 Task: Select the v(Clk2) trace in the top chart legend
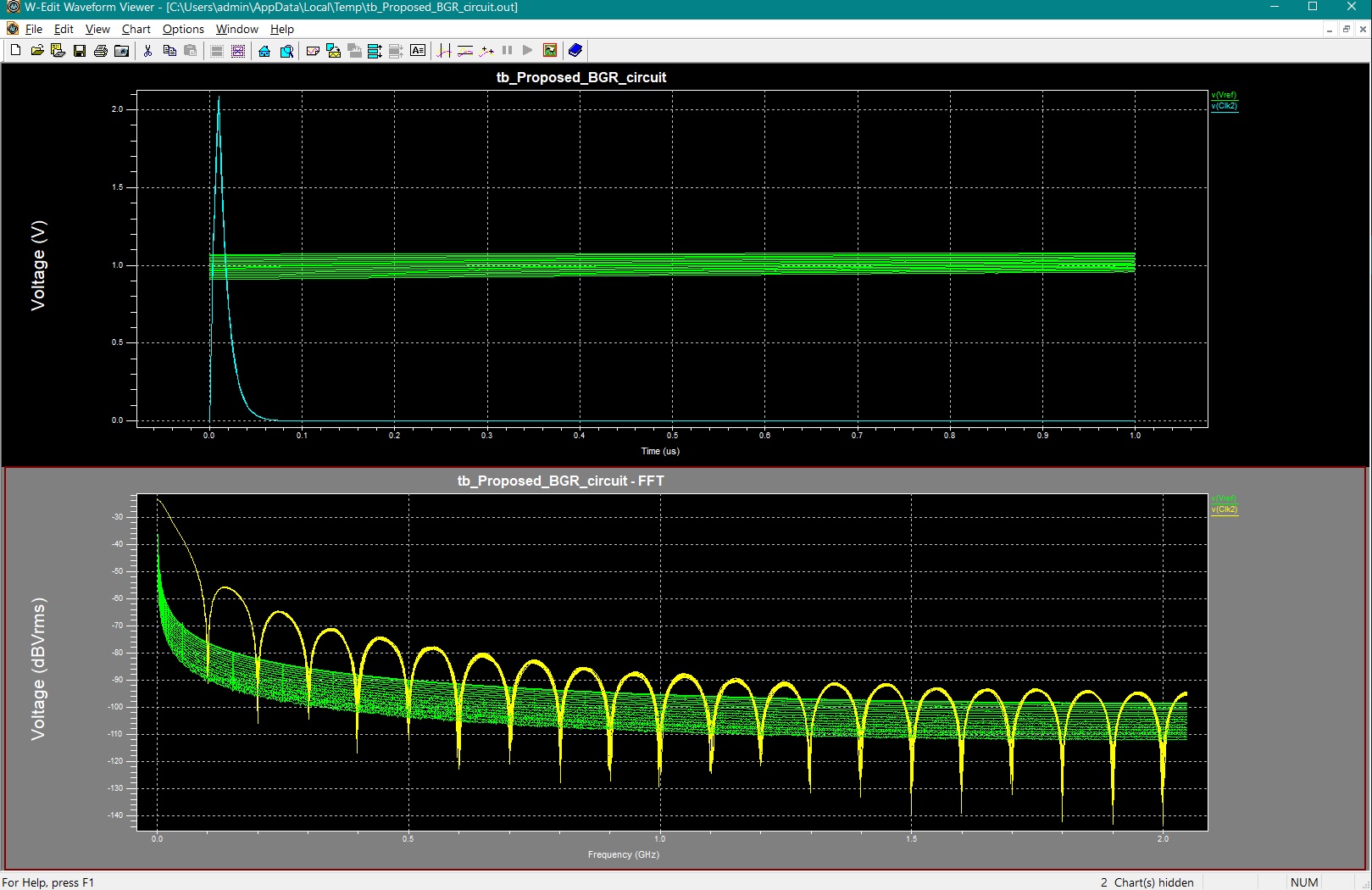click(x=1225, y=106)
